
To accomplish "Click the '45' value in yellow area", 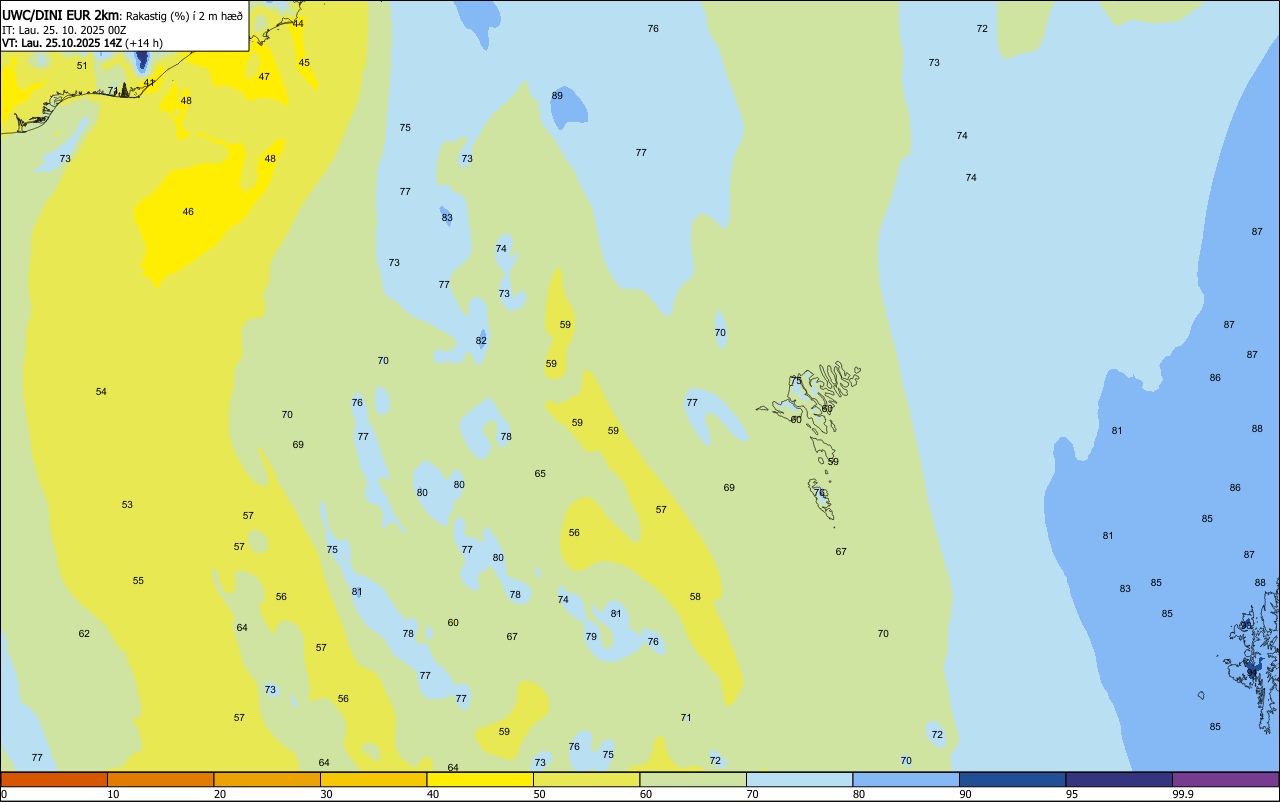I will point(304,63).
